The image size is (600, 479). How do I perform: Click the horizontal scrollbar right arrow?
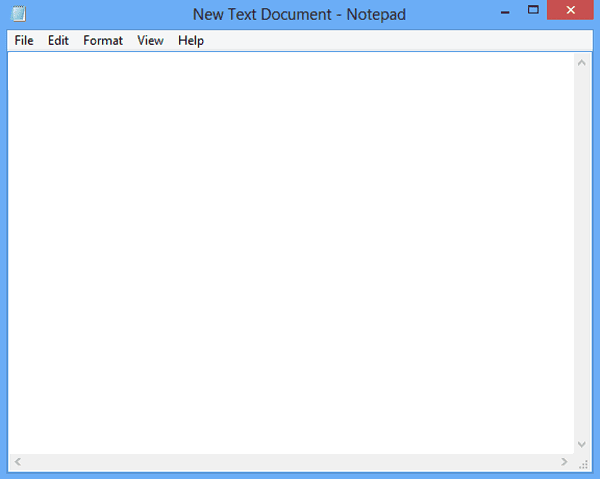tap(564, 462)
